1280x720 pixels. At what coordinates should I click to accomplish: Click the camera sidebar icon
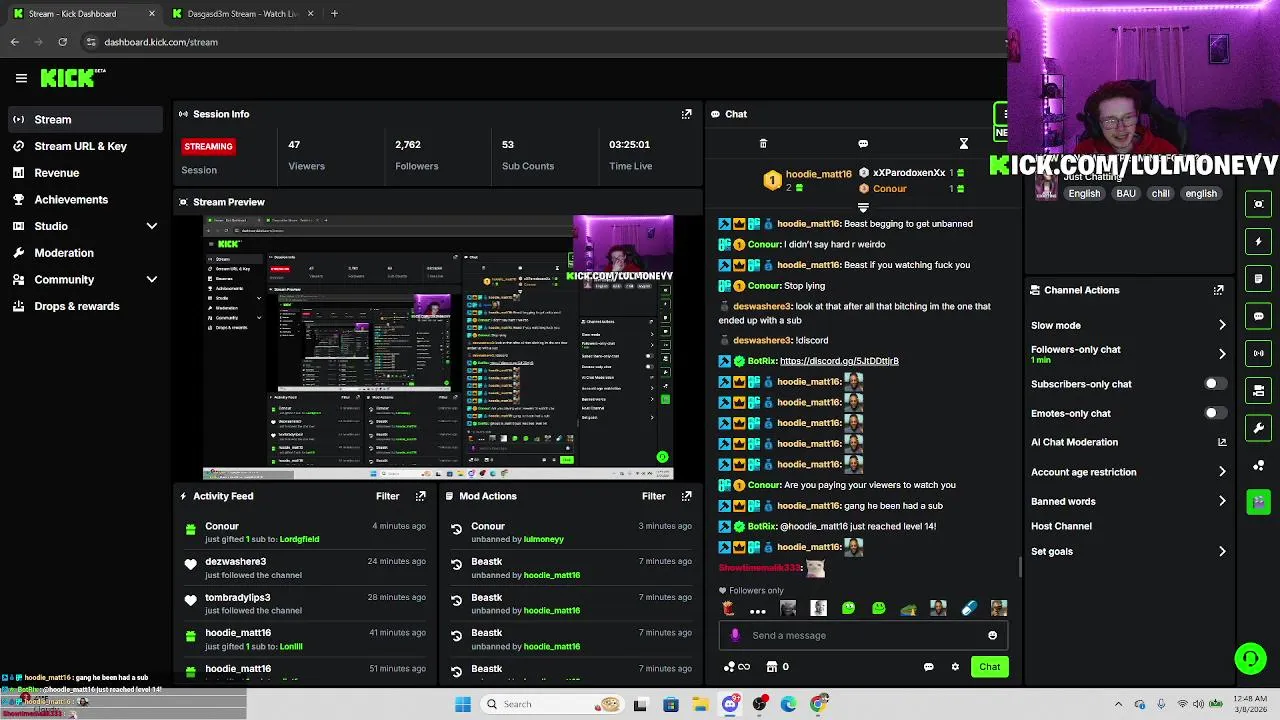(1258, 390)
